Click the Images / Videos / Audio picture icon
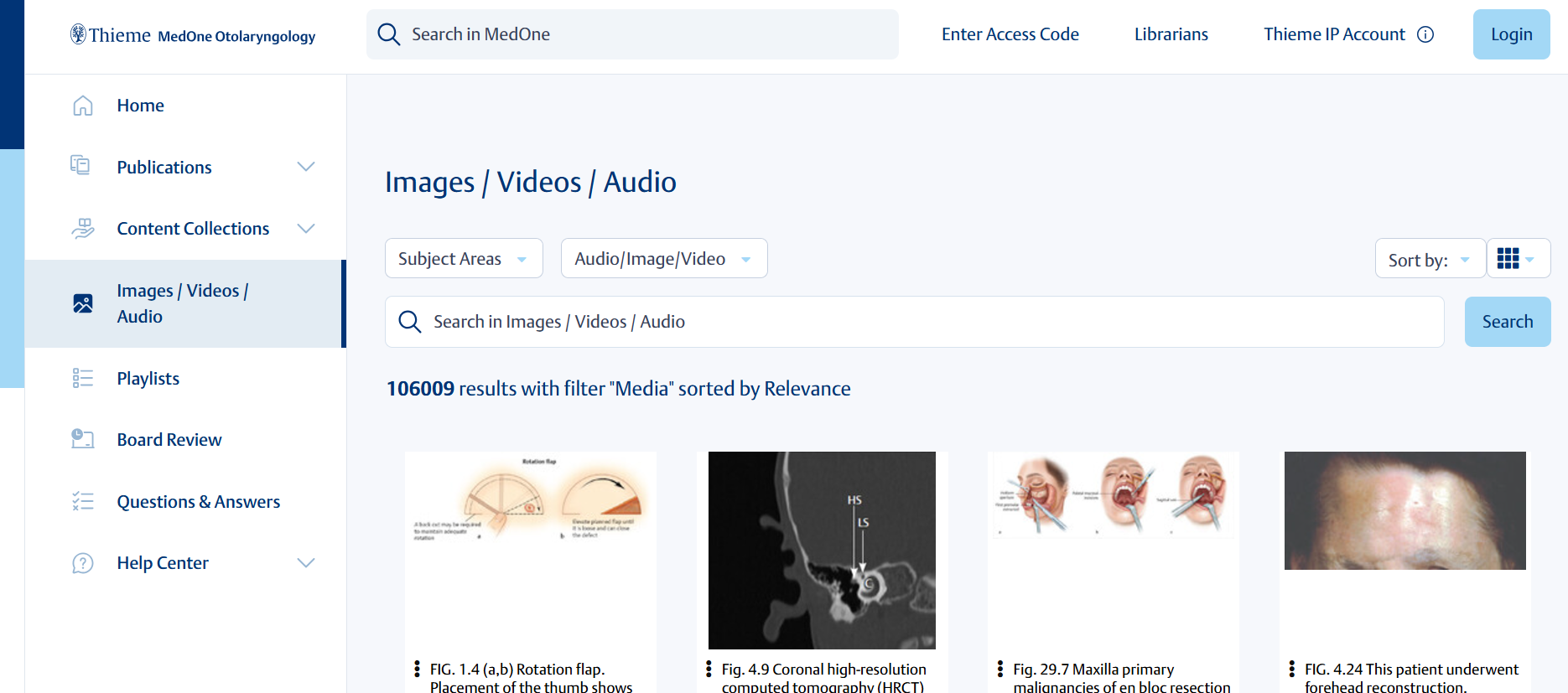Screen dimensions: 1568x693 [83, 303]
